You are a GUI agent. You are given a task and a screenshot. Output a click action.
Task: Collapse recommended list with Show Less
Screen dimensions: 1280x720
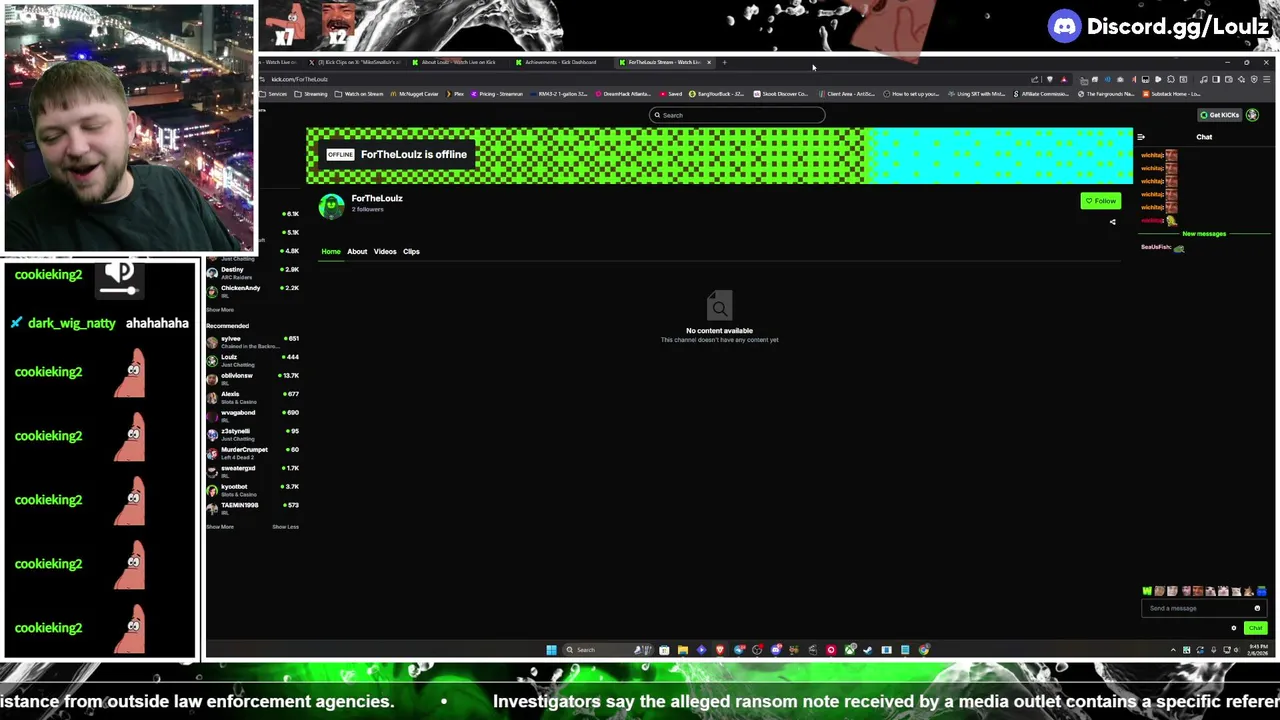pyautogui.click(x=285, y=527)
